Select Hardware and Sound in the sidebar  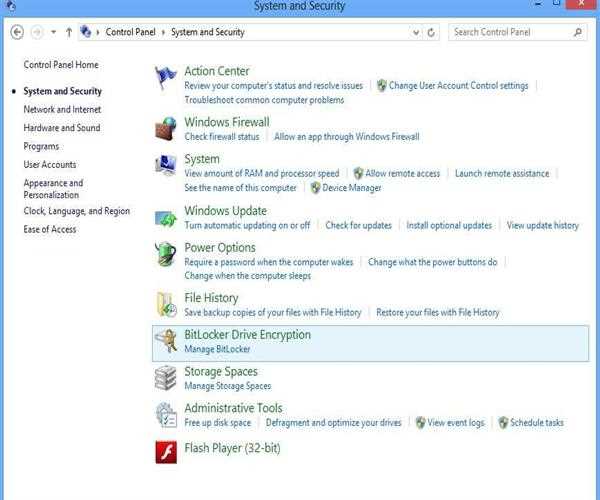62,128
